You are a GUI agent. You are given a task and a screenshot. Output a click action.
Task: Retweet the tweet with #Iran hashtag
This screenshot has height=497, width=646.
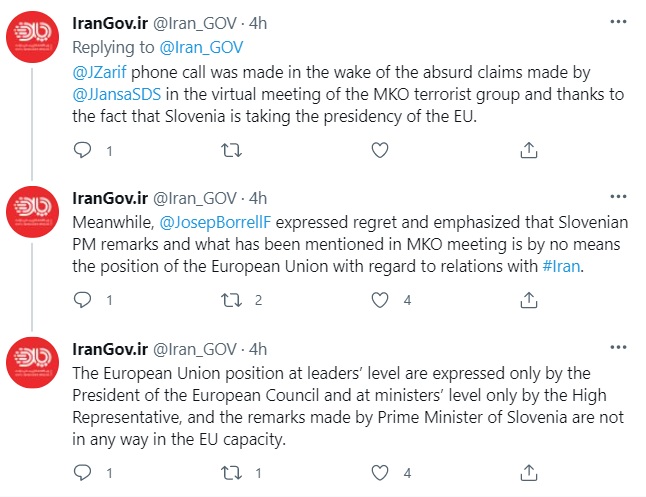[x=230, y=299]
